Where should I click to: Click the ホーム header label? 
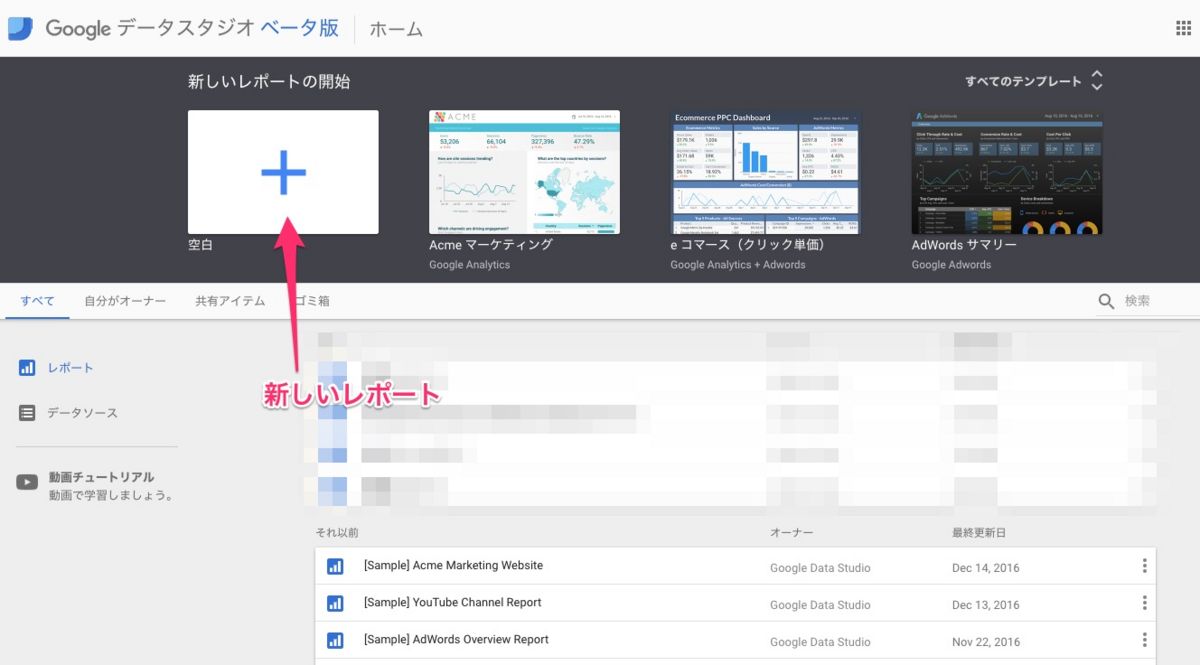point(396,29)
